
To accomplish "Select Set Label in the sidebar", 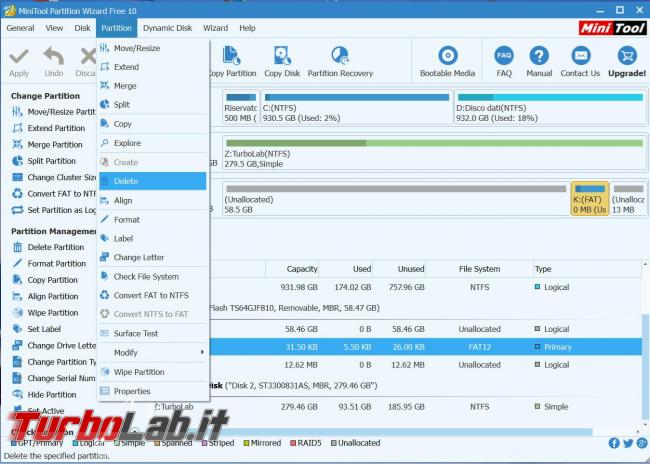I will pyautogui.click(x=36, y=329).
